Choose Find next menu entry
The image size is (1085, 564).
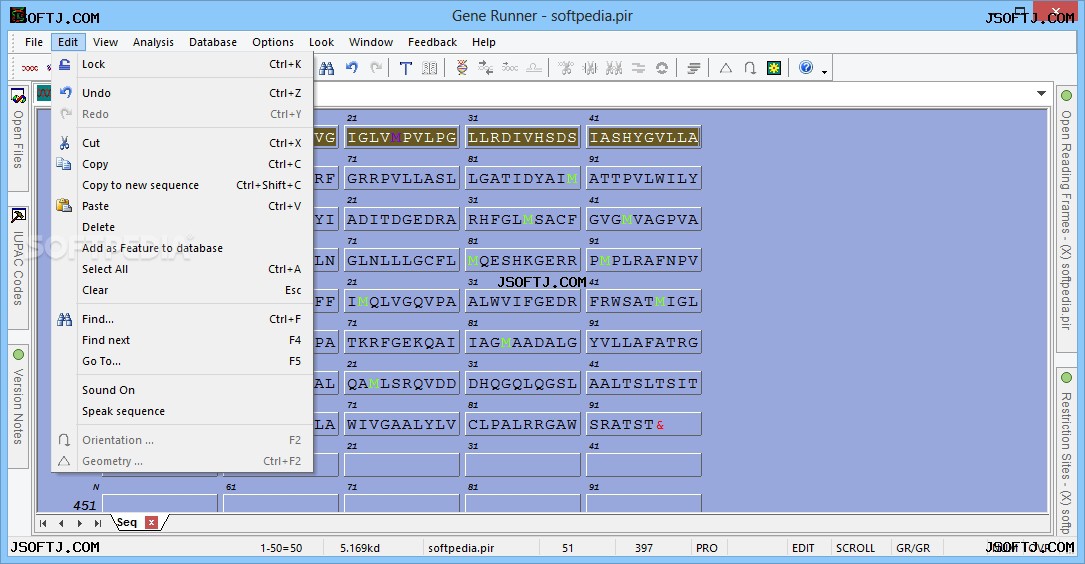(x=183, y=340)
